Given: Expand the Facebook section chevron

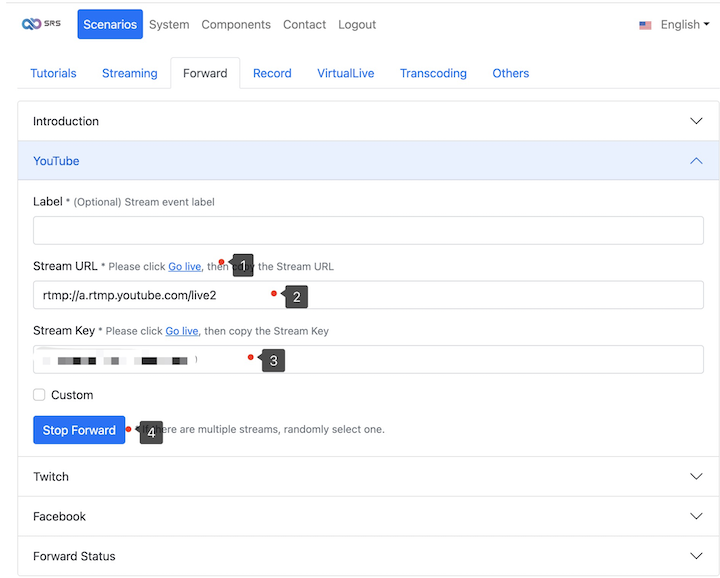Looking at the screenshot, I should pos(696,516).
